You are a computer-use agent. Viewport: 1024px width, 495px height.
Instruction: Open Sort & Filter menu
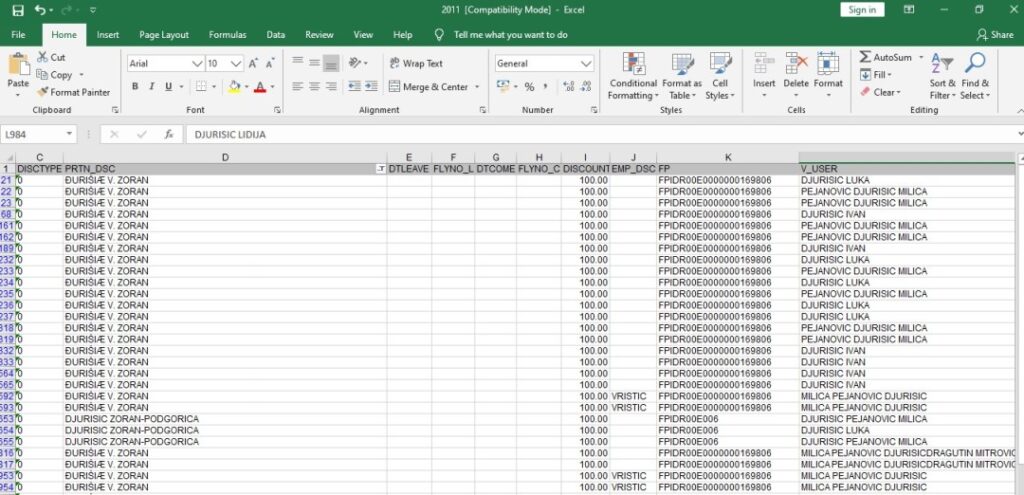pos(942,76)
